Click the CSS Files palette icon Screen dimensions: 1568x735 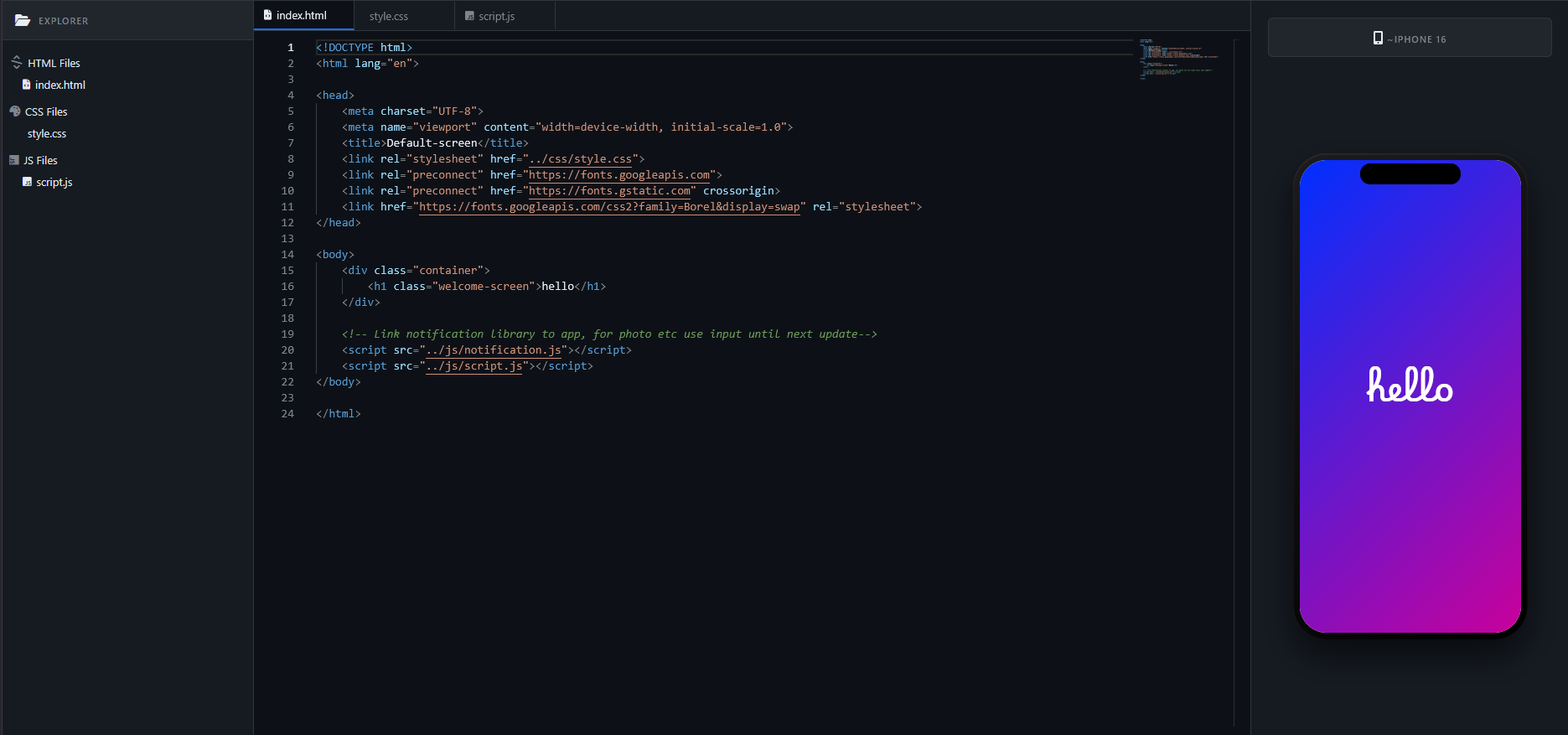[15, 111]
